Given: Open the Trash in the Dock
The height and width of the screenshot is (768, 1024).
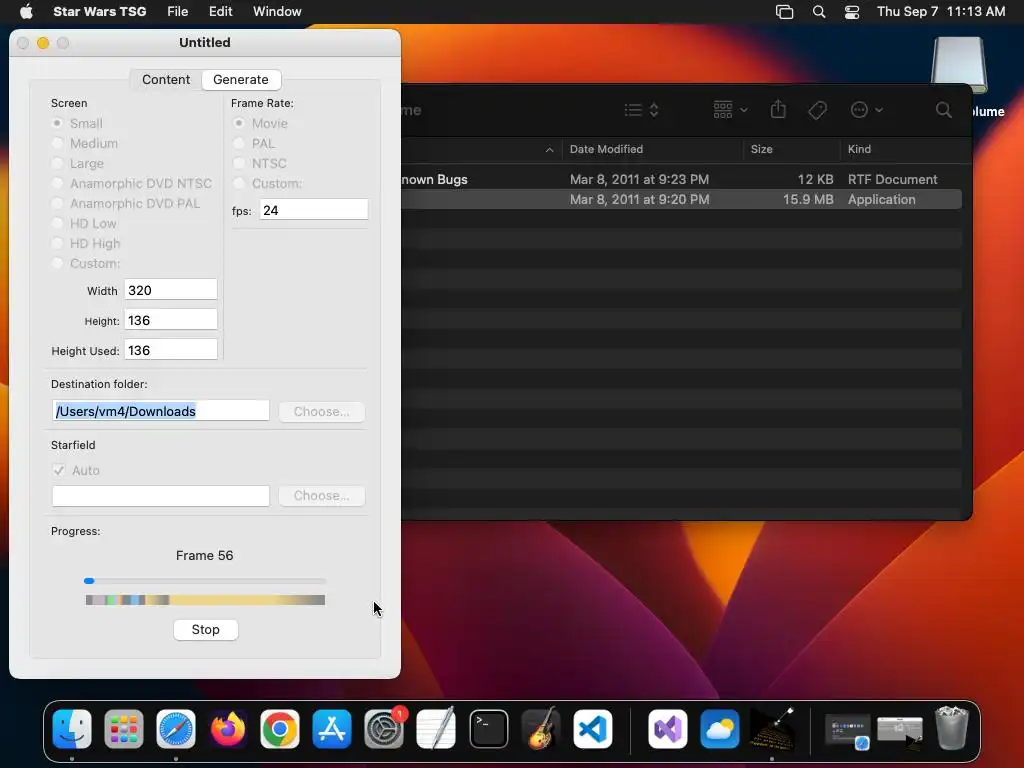Looking at the screenshot, I should (x=952, y=729).
